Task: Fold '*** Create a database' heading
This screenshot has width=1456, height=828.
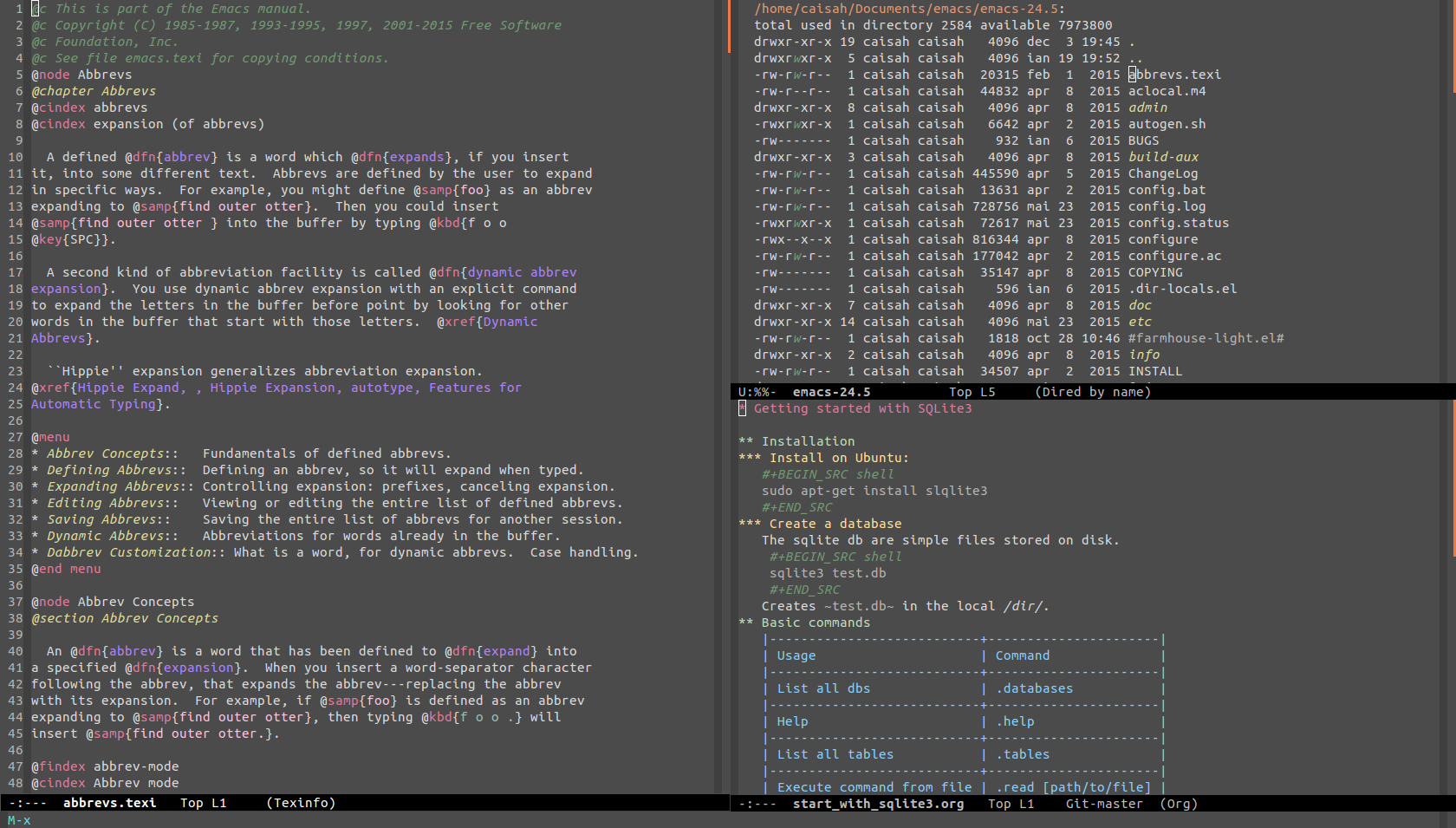Action: point(820,524)
